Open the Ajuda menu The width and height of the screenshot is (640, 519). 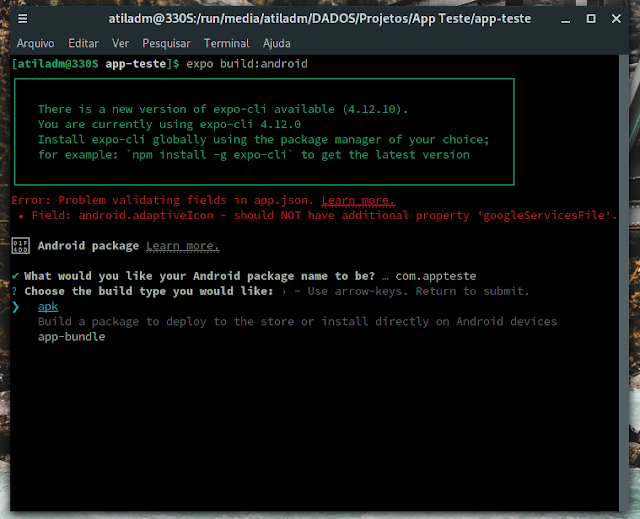coord(277,43)
